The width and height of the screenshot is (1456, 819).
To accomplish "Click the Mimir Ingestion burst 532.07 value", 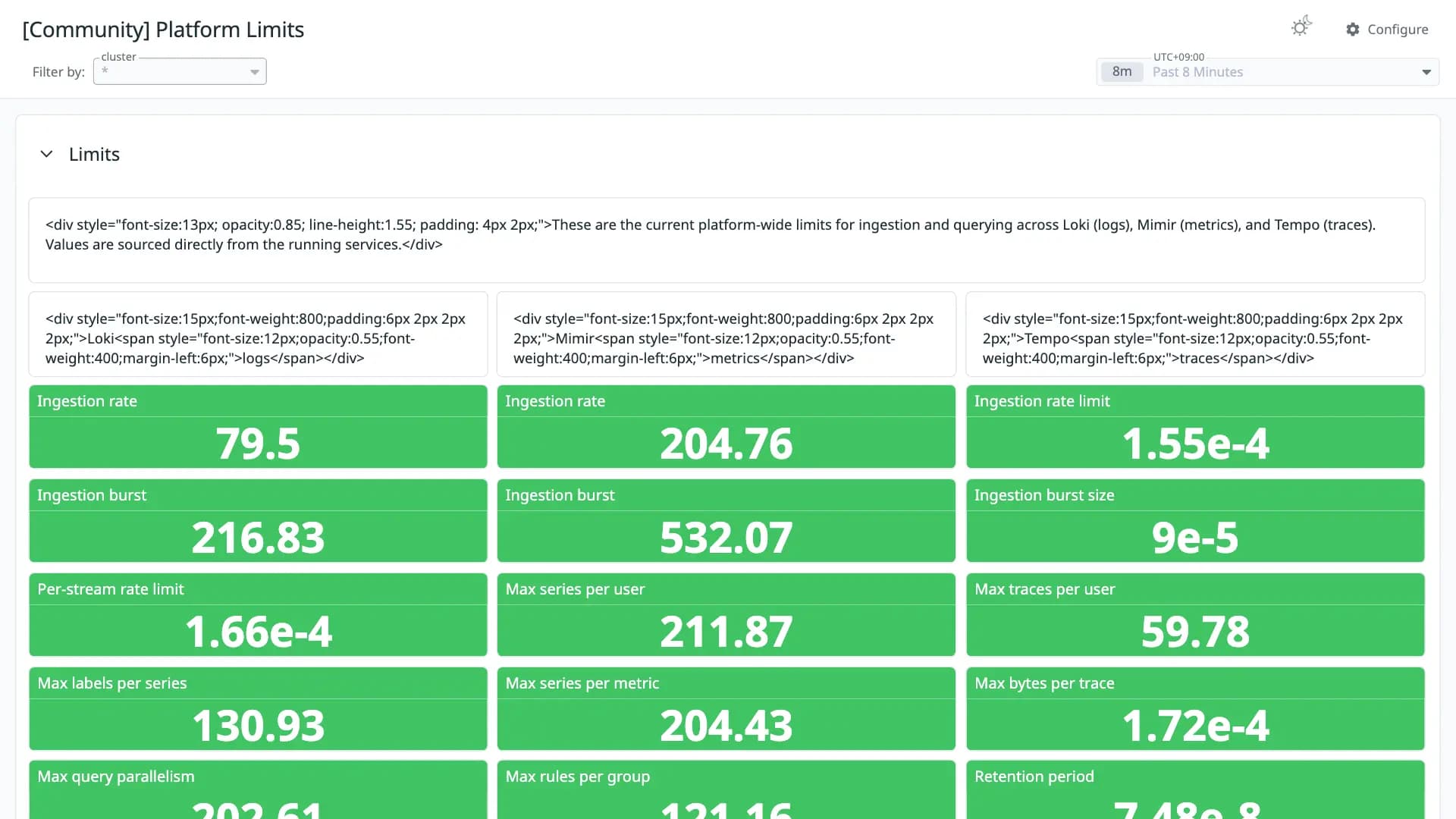I will pos(726,538).
